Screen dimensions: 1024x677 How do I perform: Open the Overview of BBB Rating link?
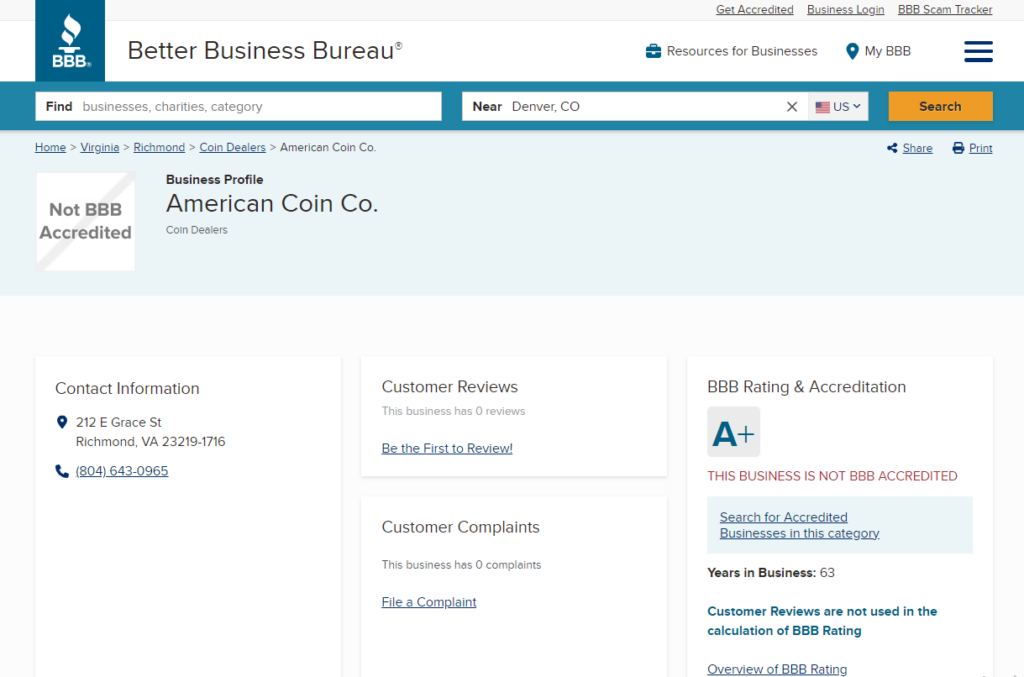coord(776,669)
